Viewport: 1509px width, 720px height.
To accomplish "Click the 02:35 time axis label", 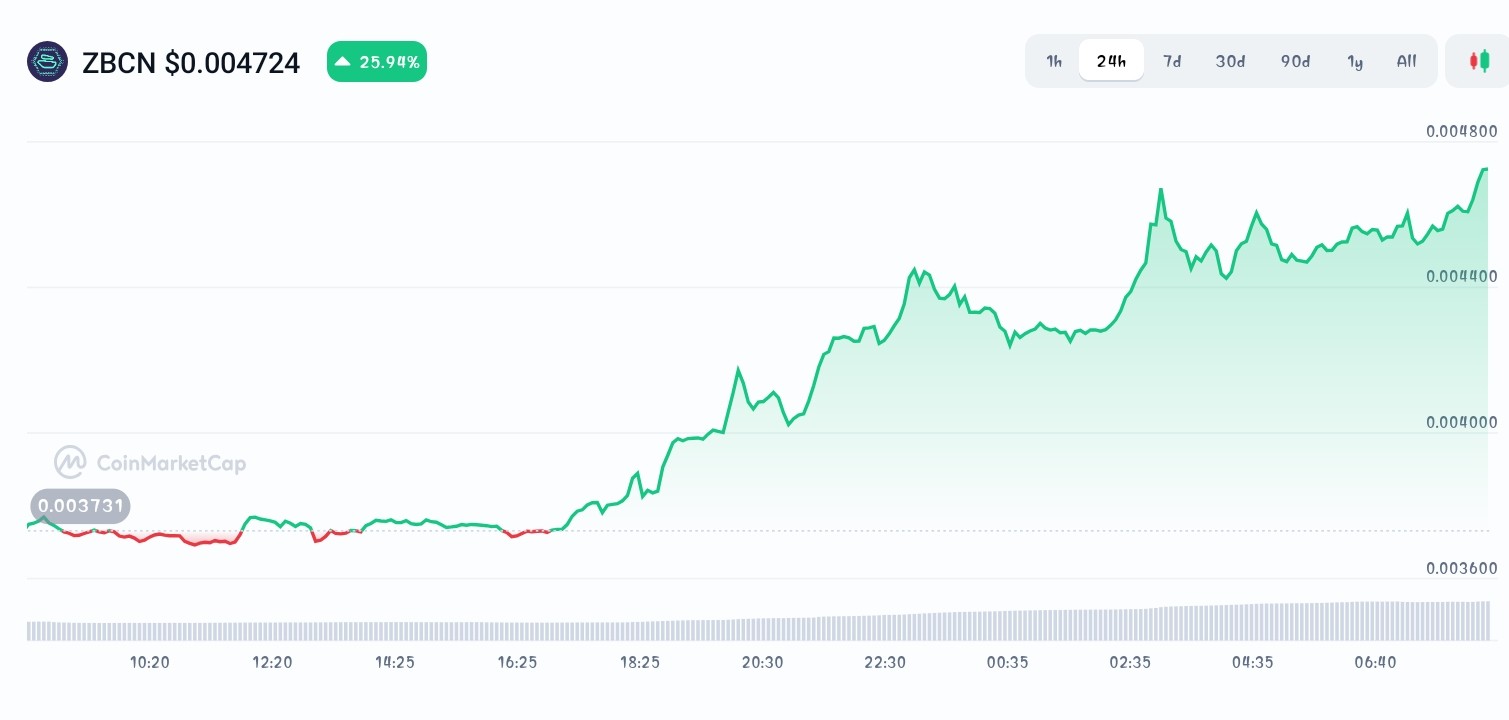I will (1130, 662).
